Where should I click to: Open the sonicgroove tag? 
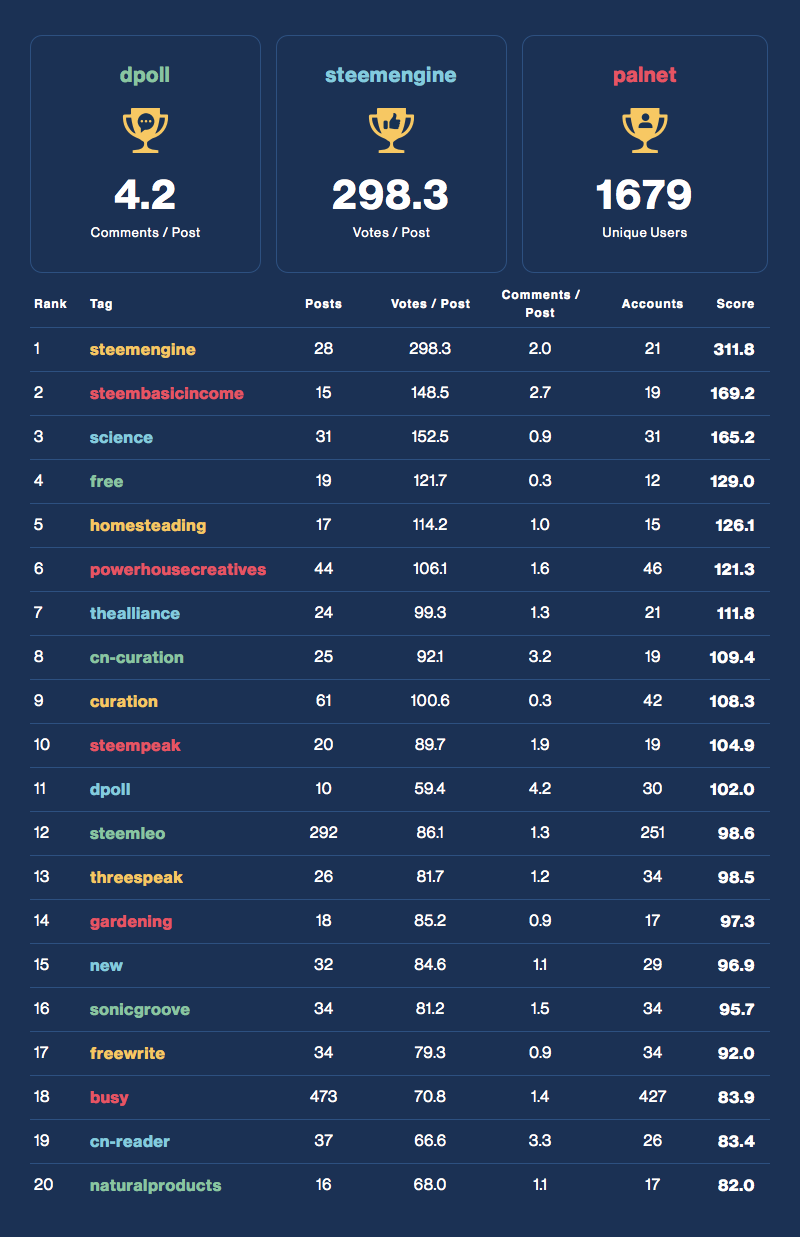pos(139,1009)
